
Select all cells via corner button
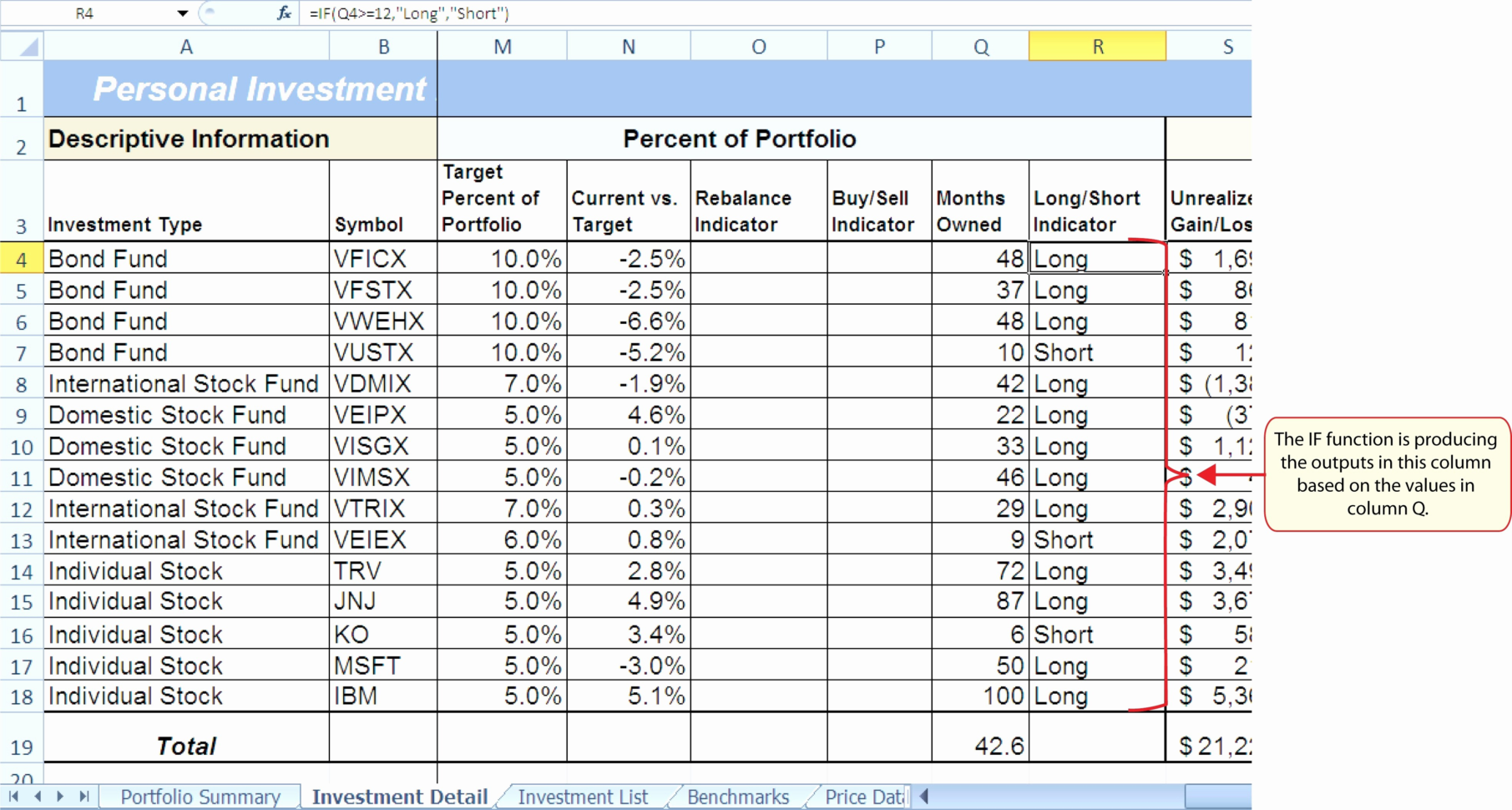[x=21, y=46]
